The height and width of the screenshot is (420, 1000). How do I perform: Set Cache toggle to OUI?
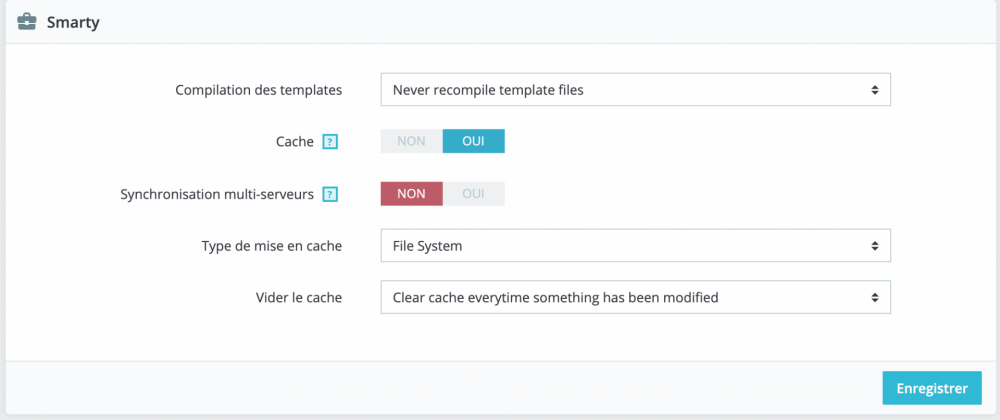473,141
